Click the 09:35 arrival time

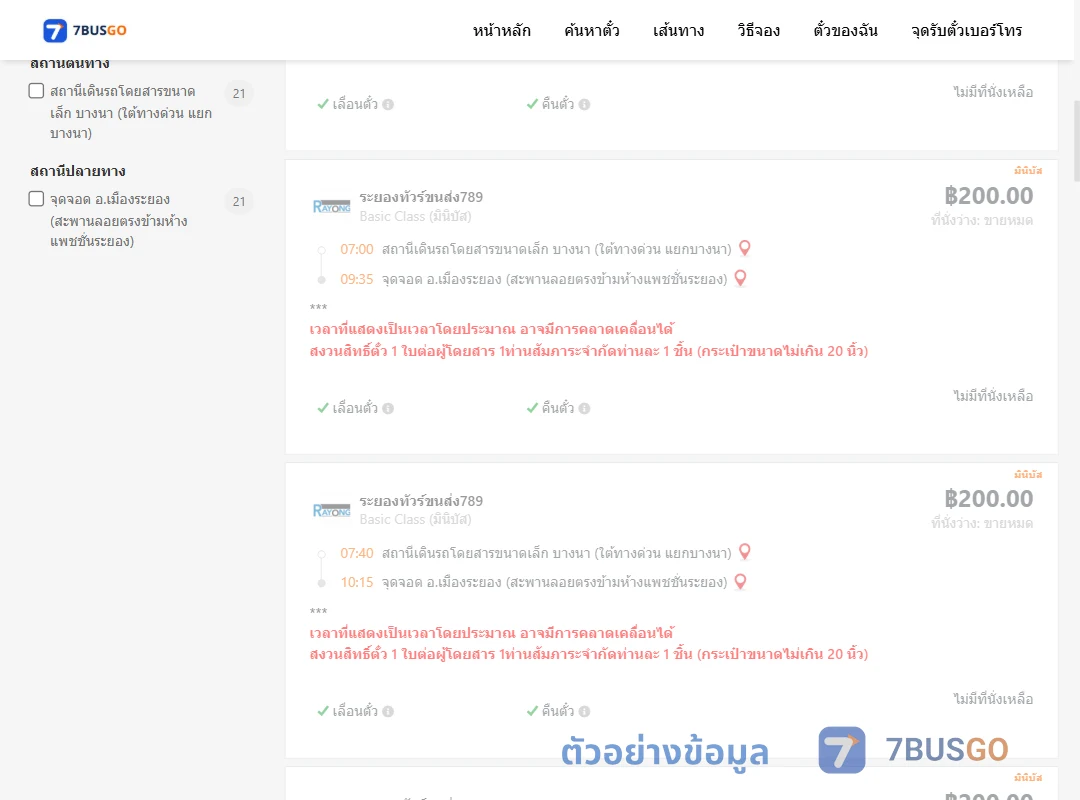pyautogui.click(x=357, y=279)
